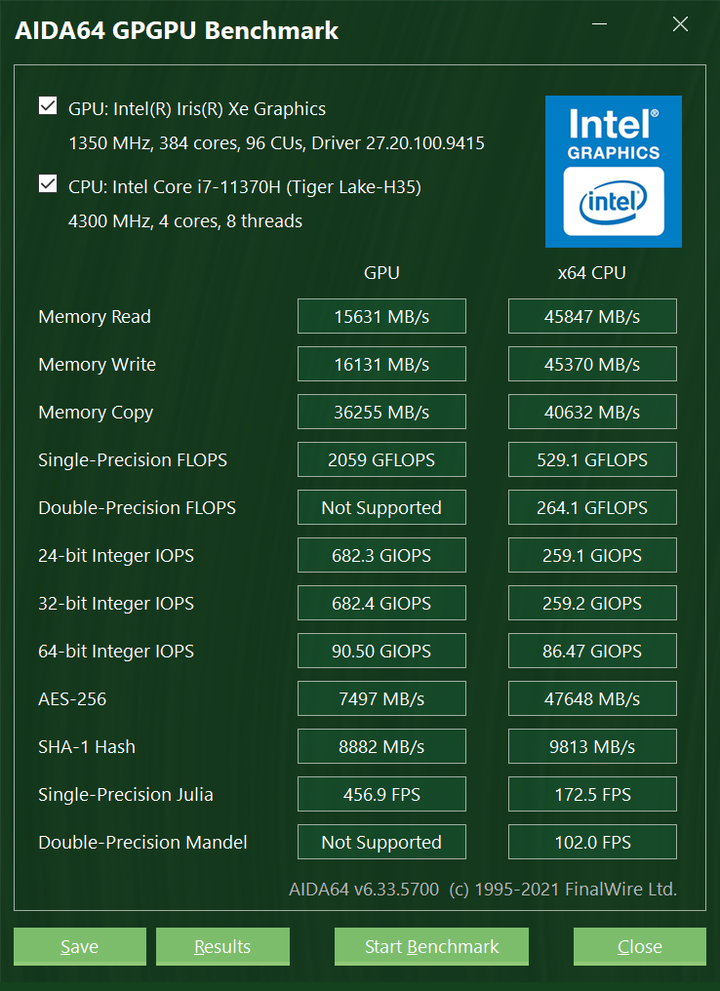This screenshot has width=720, height=991.
Task: Select CPU SHA-1 Hash 9813 MB/s box
Action: [x=592, y=746]
